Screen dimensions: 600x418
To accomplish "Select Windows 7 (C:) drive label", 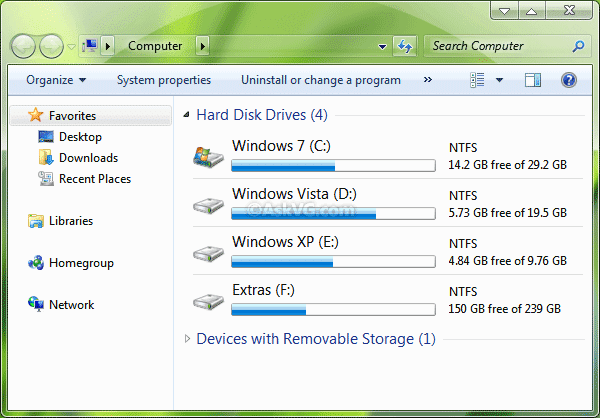I will 281,146.
